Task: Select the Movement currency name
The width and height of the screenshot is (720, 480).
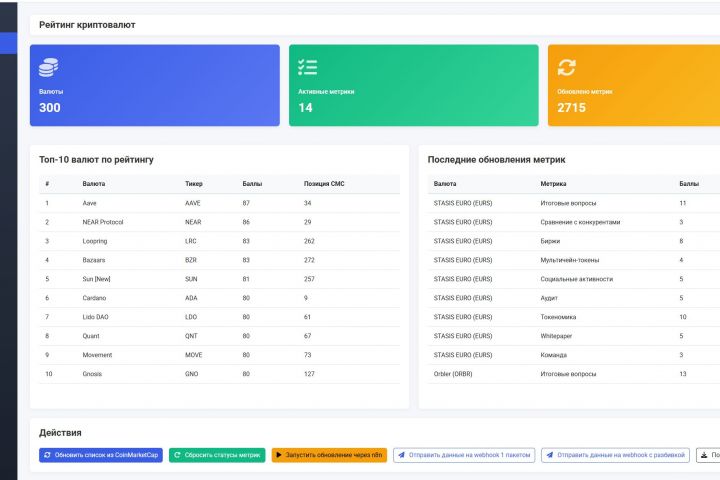Action: click(97, 355)
